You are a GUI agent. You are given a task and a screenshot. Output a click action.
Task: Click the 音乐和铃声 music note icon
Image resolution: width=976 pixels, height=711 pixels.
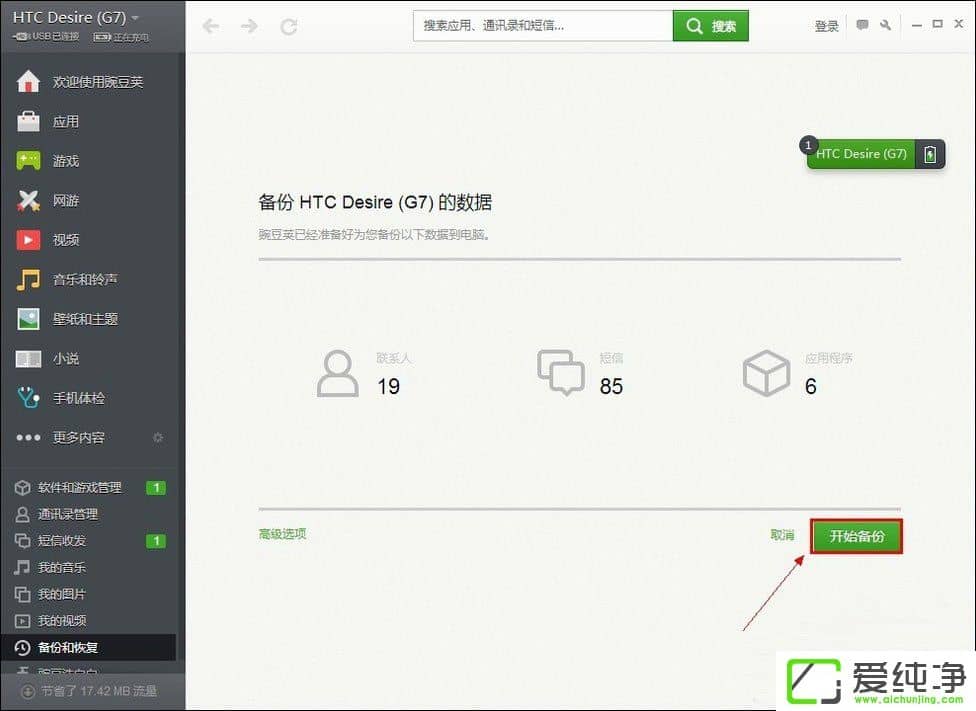pos(28,280)
